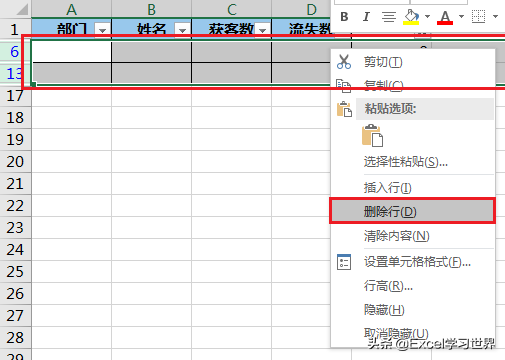Click cell C in row 6
This screenshot has width=505, height=360.
[231, 51]
